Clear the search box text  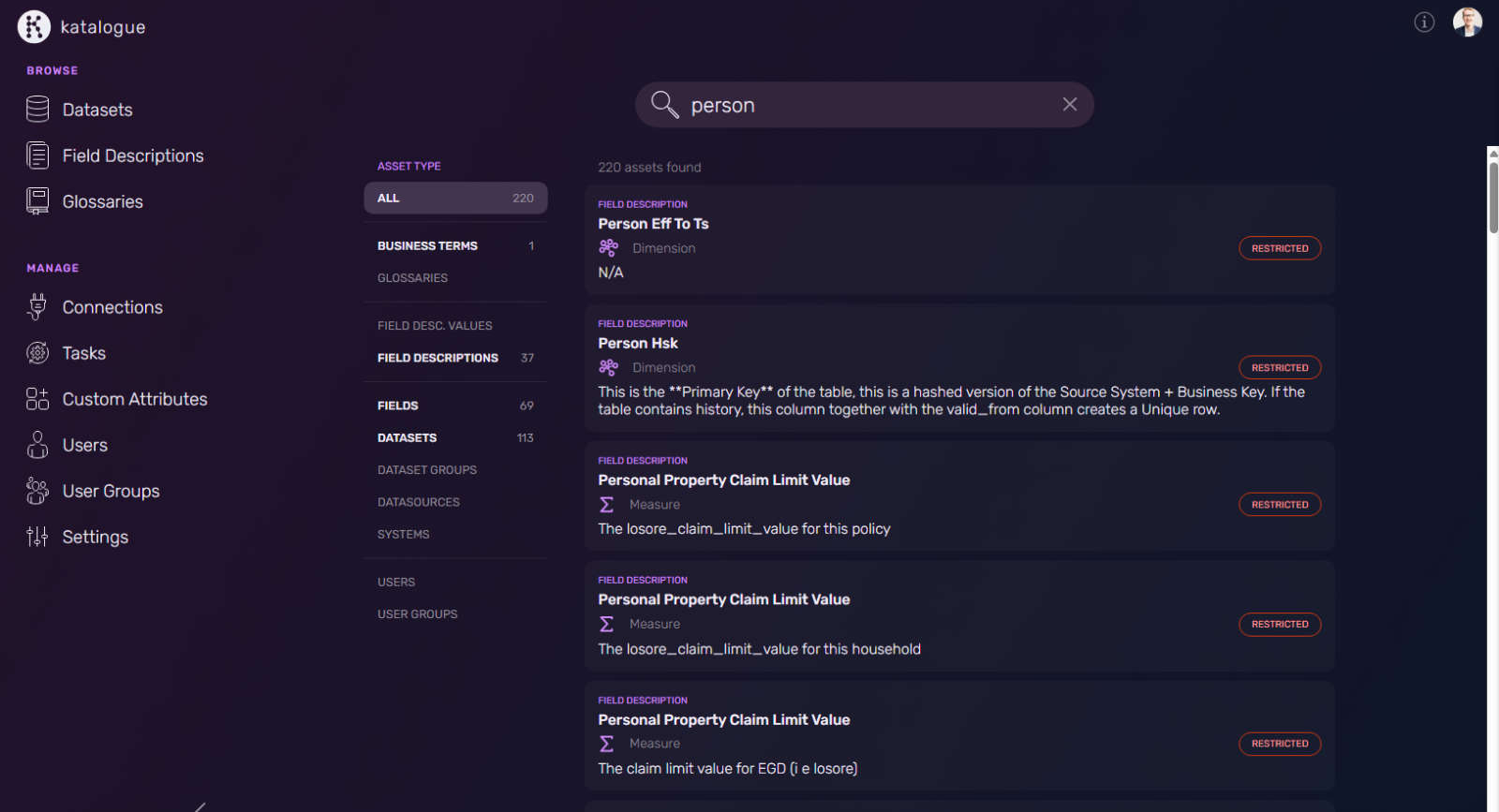pyautogui.click(x=1070, y=105)
